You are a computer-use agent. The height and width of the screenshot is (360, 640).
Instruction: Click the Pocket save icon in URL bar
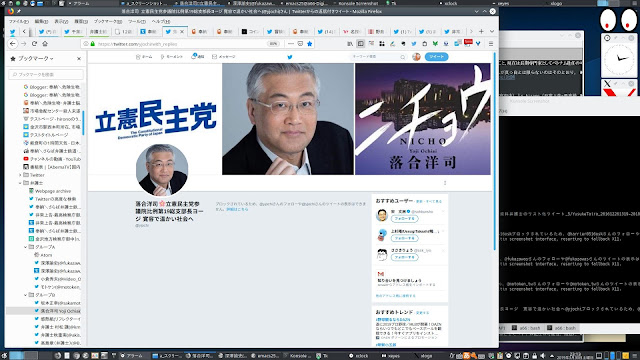point(300,44)
